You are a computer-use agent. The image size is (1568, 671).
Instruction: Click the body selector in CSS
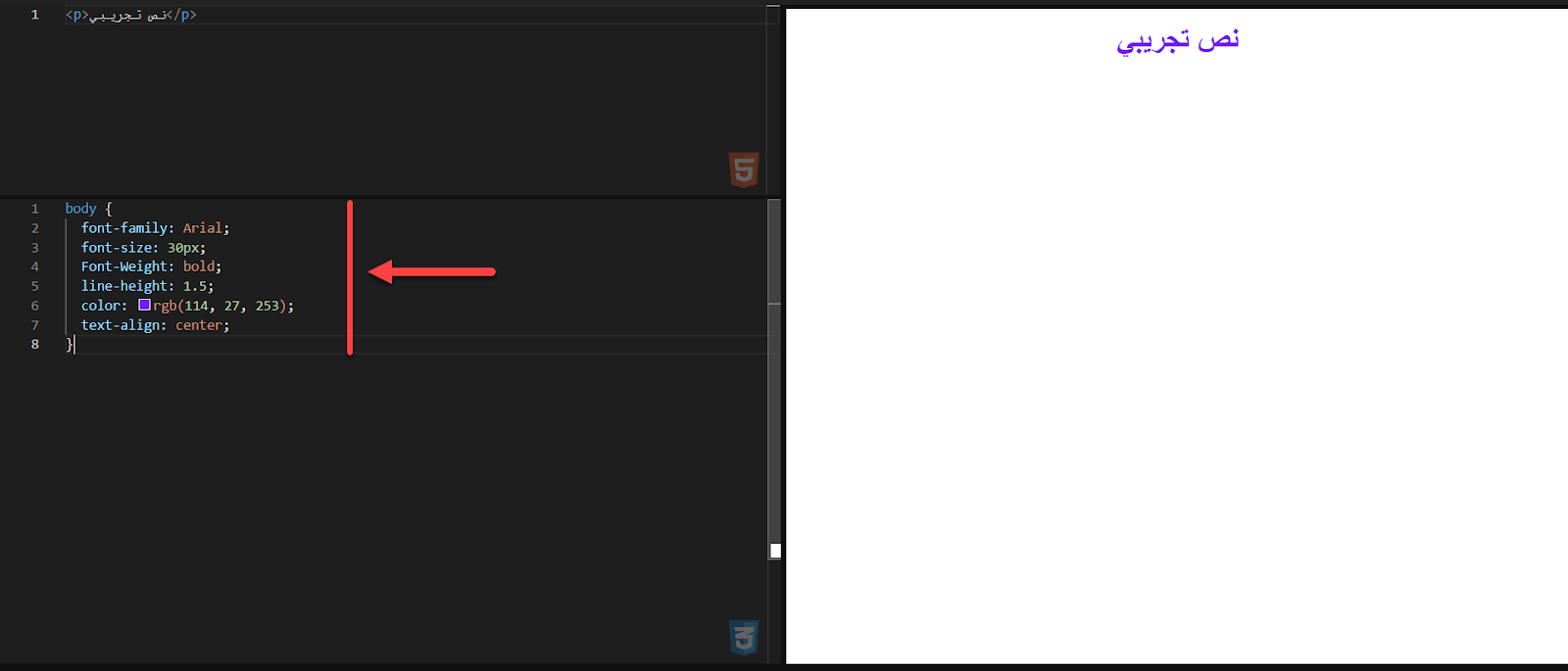click(x=80, y=209)
